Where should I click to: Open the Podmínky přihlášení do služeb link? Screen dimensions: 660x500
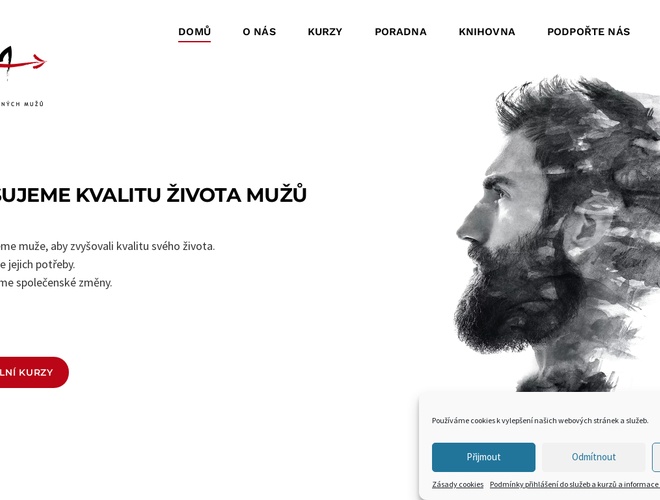tap(575, 484)
